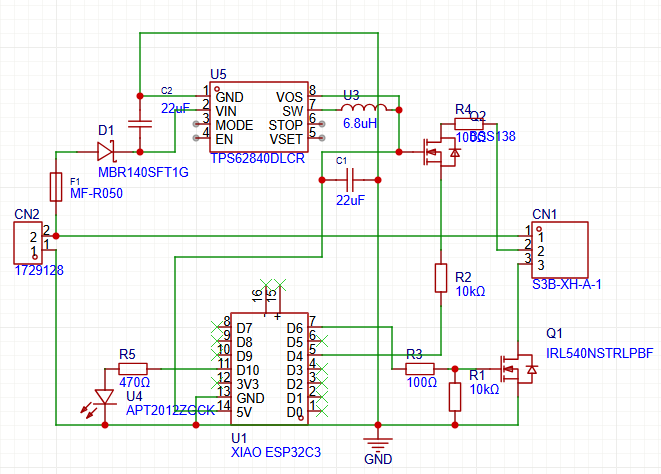Click the 100Ω value of R3

[422, 382]
